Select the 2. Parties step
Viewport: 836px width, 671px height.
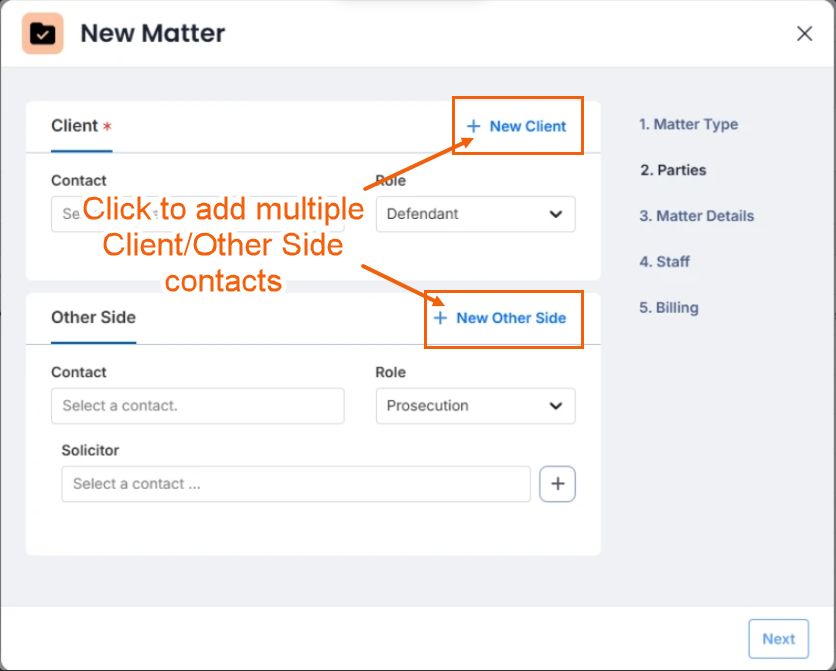(673, 170)
